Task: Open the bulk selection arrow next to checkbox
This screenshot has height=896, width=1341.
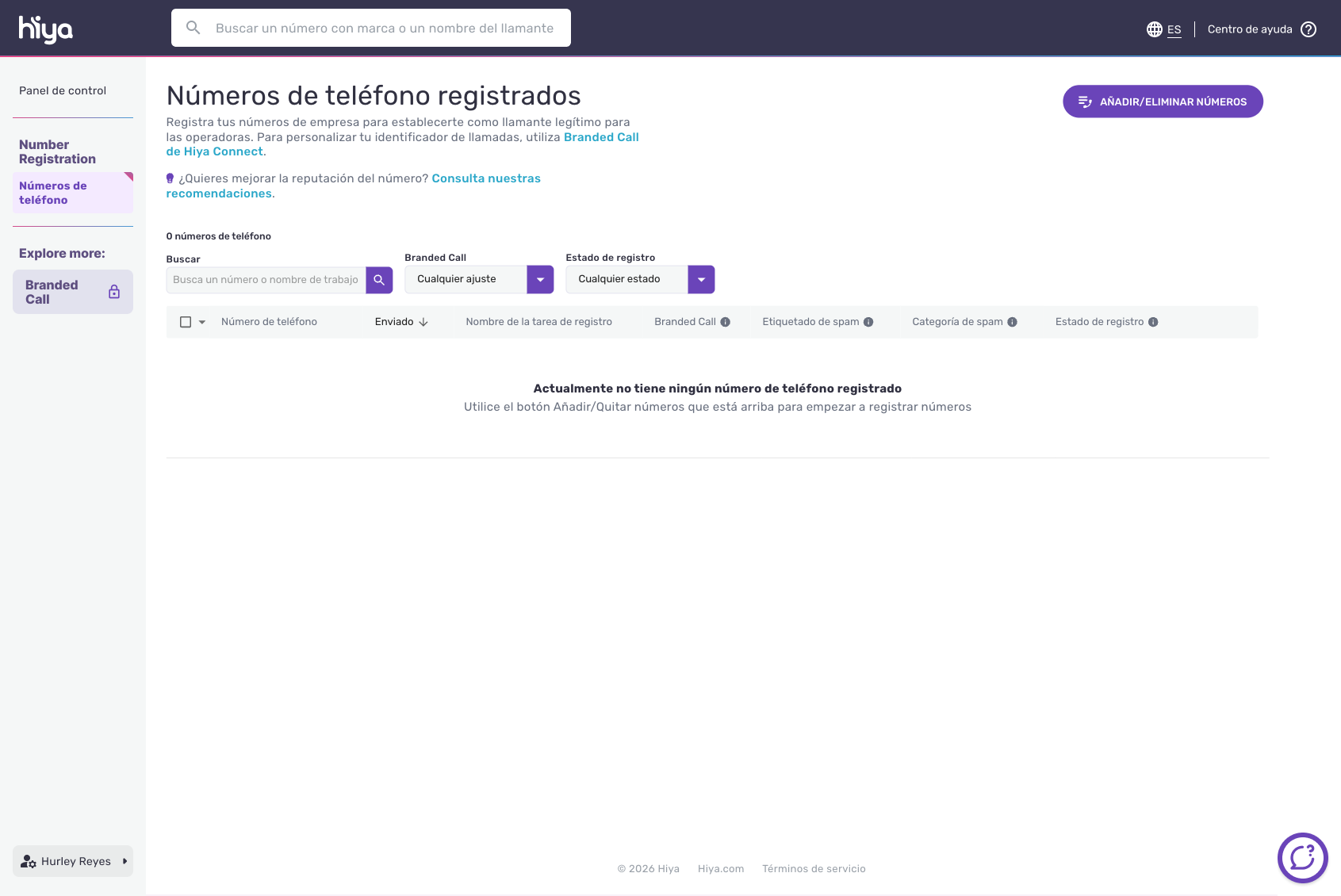Action: 202,322
